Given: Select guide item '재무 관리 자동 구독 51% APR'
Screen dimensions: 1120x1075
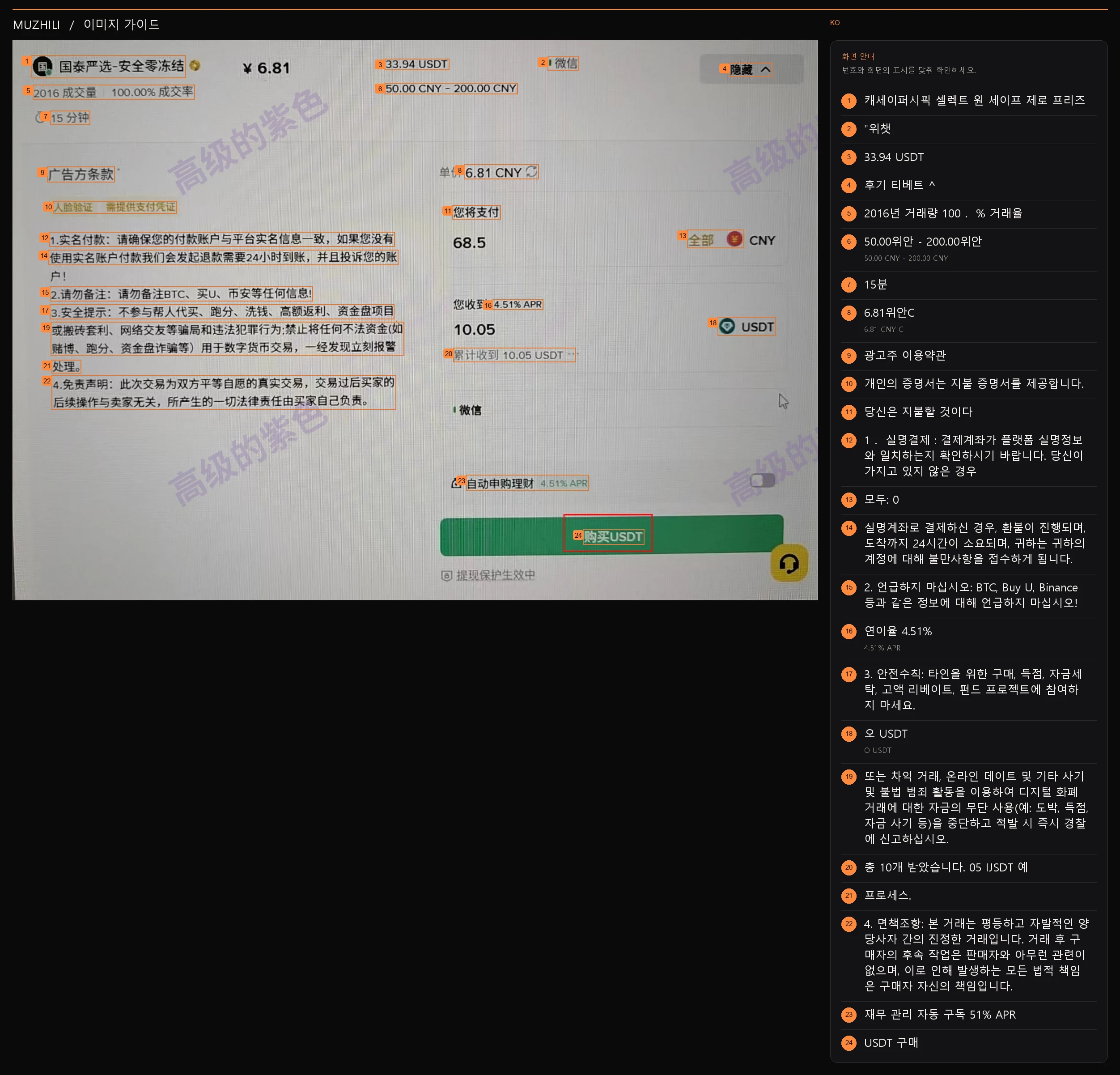Looking at the screenshot, I should 968,1015.
